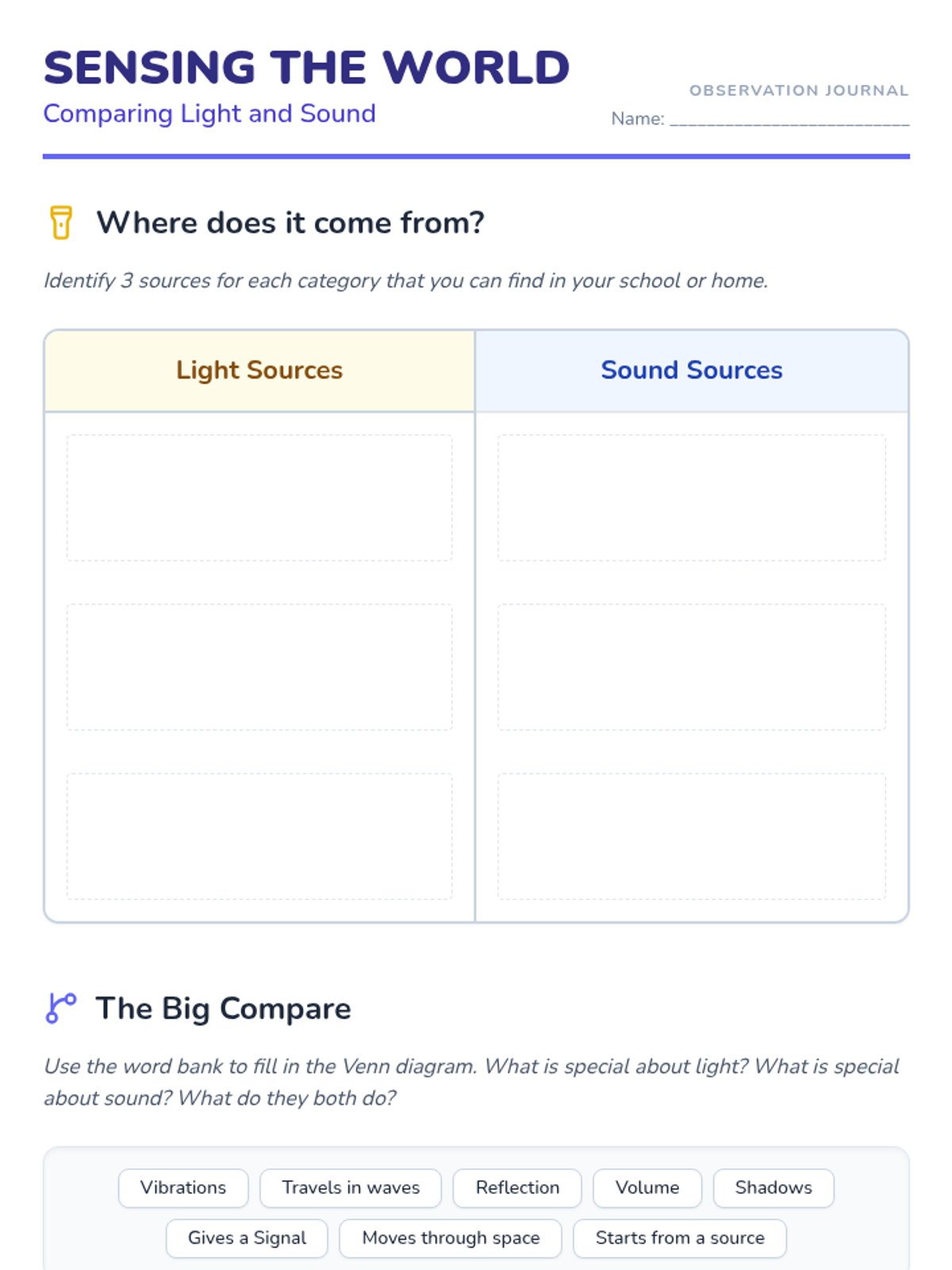Select the Shadows word chip

click(773, 1187)
